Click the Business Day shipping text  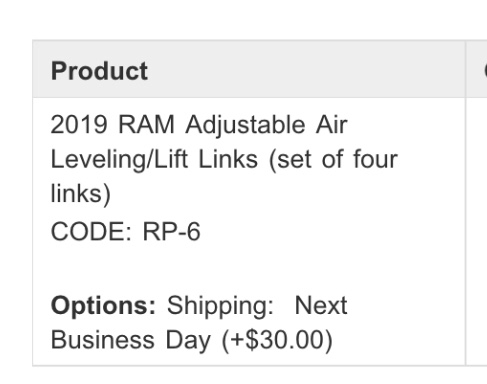click(x=131, y=340)
